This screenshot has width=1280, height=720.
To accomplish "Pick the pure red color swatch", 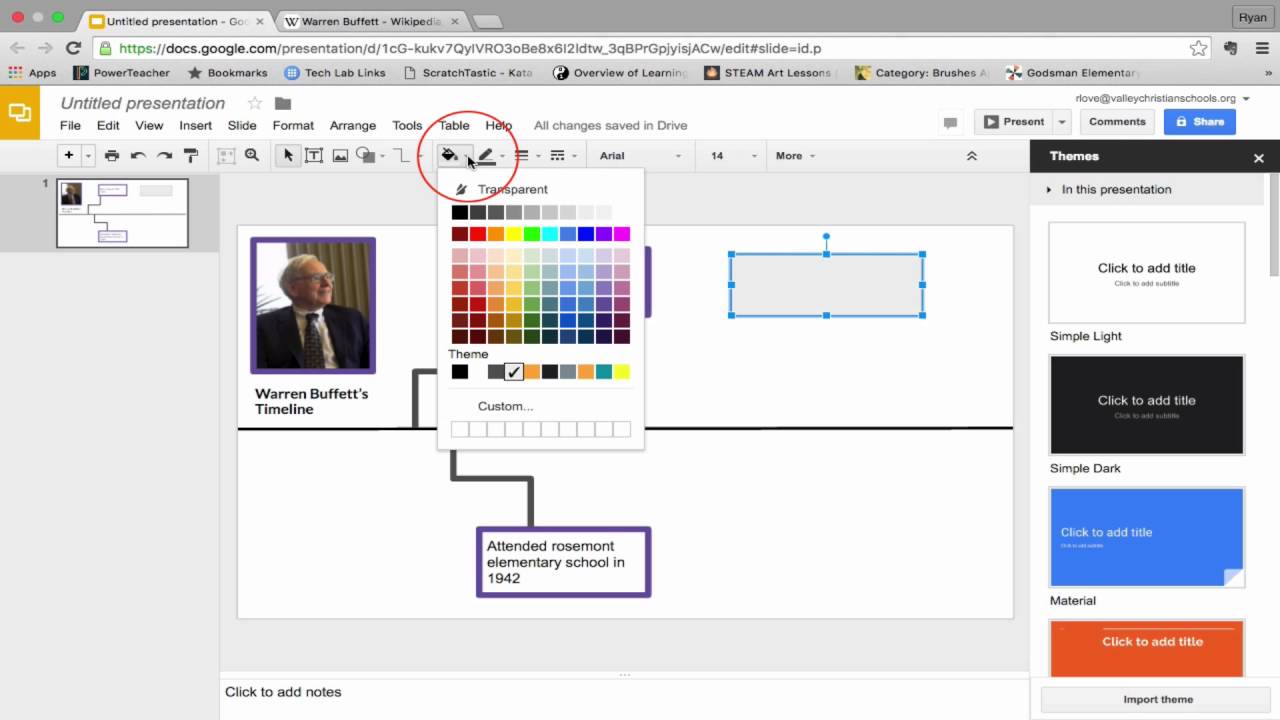I will 478,234.
